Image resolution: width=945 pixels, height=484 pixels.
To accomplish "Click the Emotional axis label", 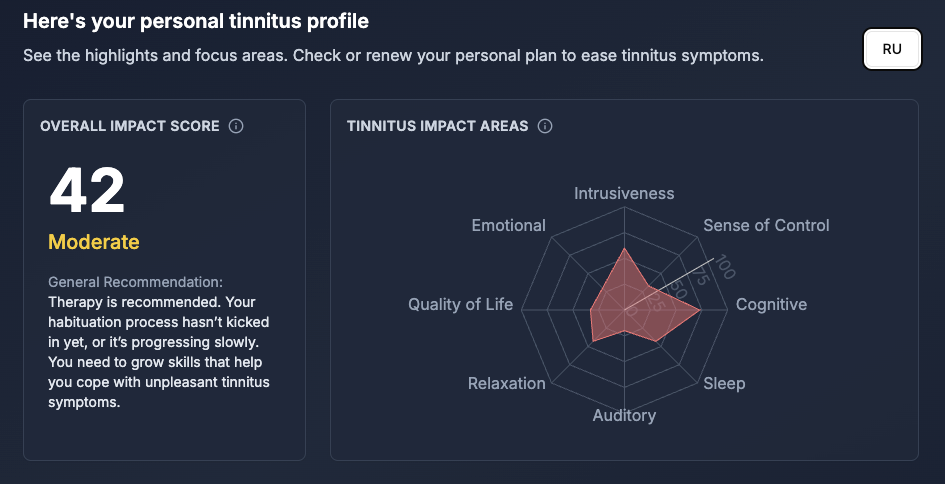I will click(508, 225).
